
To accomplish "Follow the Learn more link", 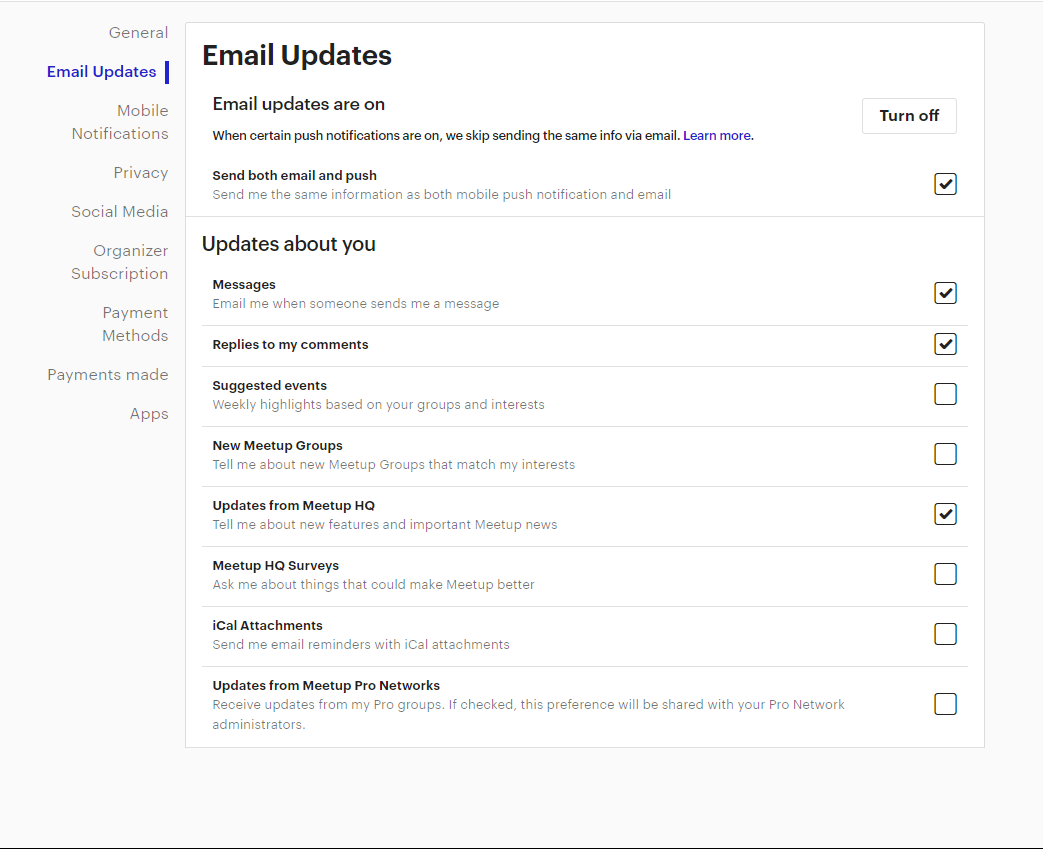I will [716, 136].
